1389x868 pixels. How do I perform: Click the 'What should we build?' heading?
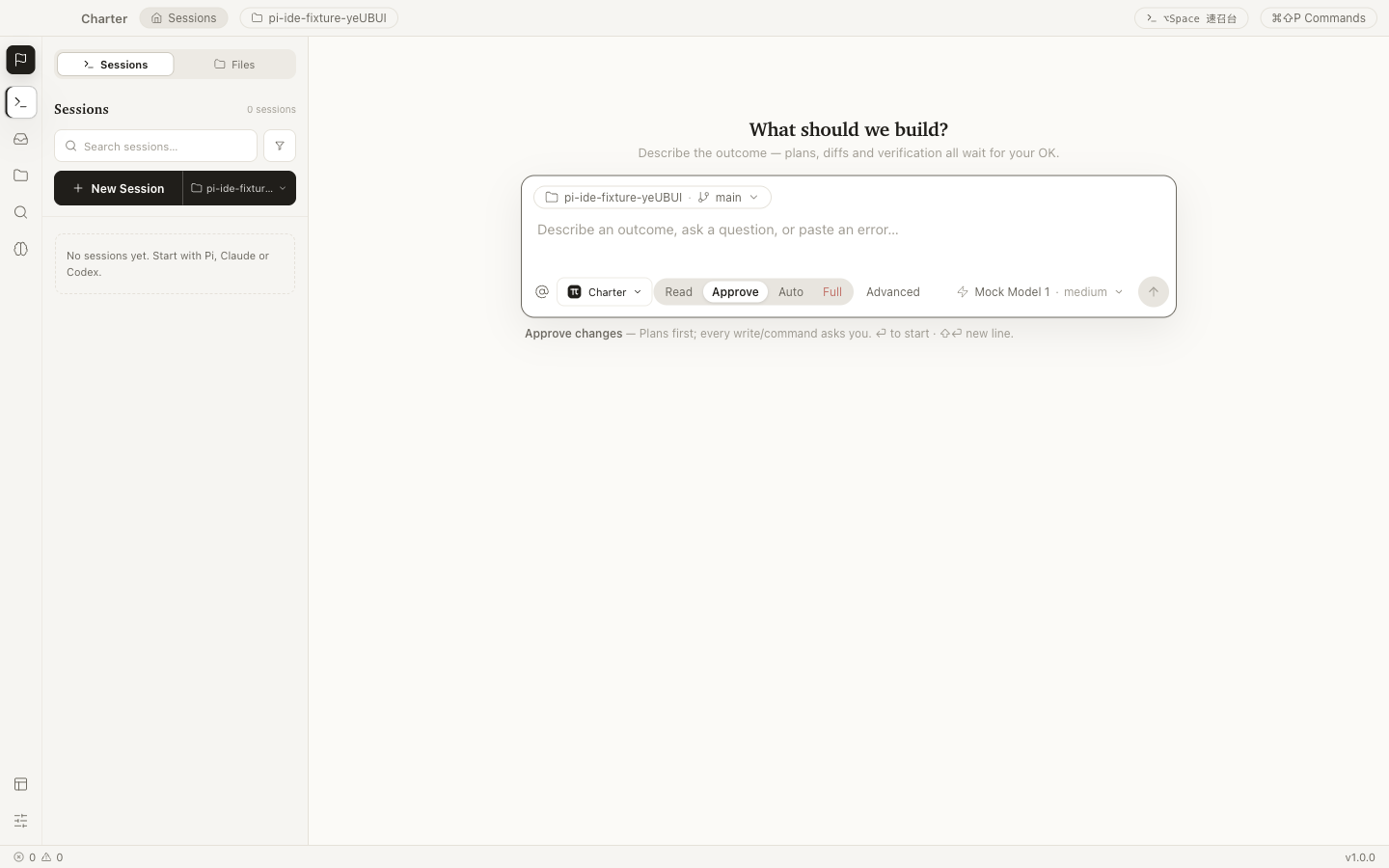pos(849,129)
